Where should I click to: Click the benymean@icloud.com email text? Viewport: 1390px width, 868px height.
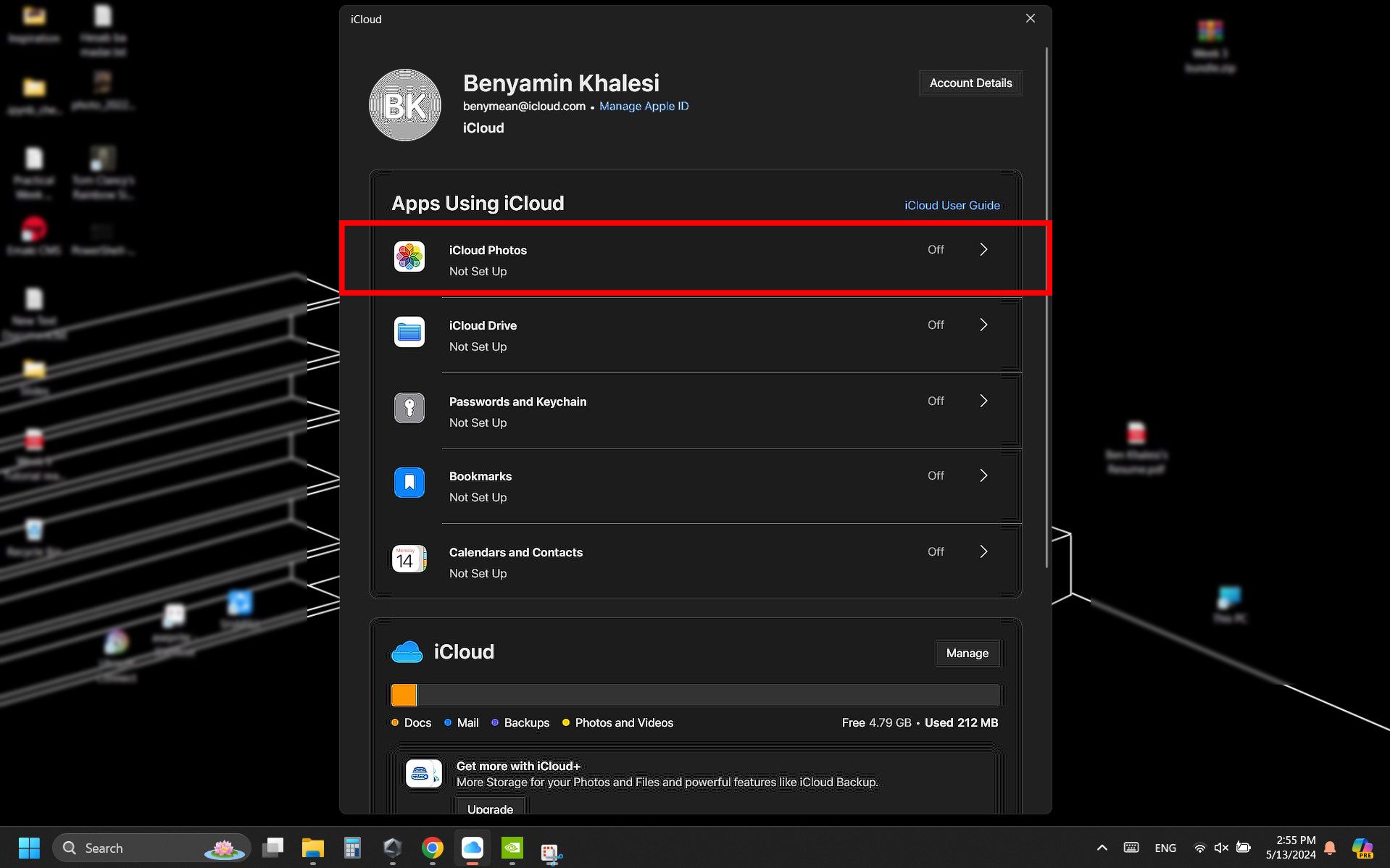click(x=524, y=106)
